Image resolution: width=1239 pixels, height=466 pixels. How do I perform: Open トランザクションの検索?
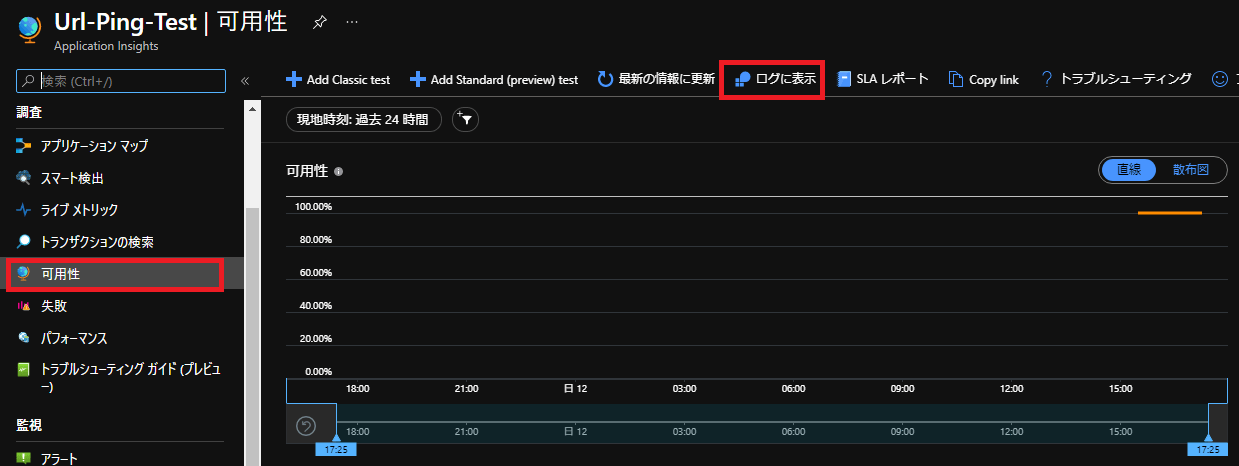pyautogui.click(x=97, y=242)
